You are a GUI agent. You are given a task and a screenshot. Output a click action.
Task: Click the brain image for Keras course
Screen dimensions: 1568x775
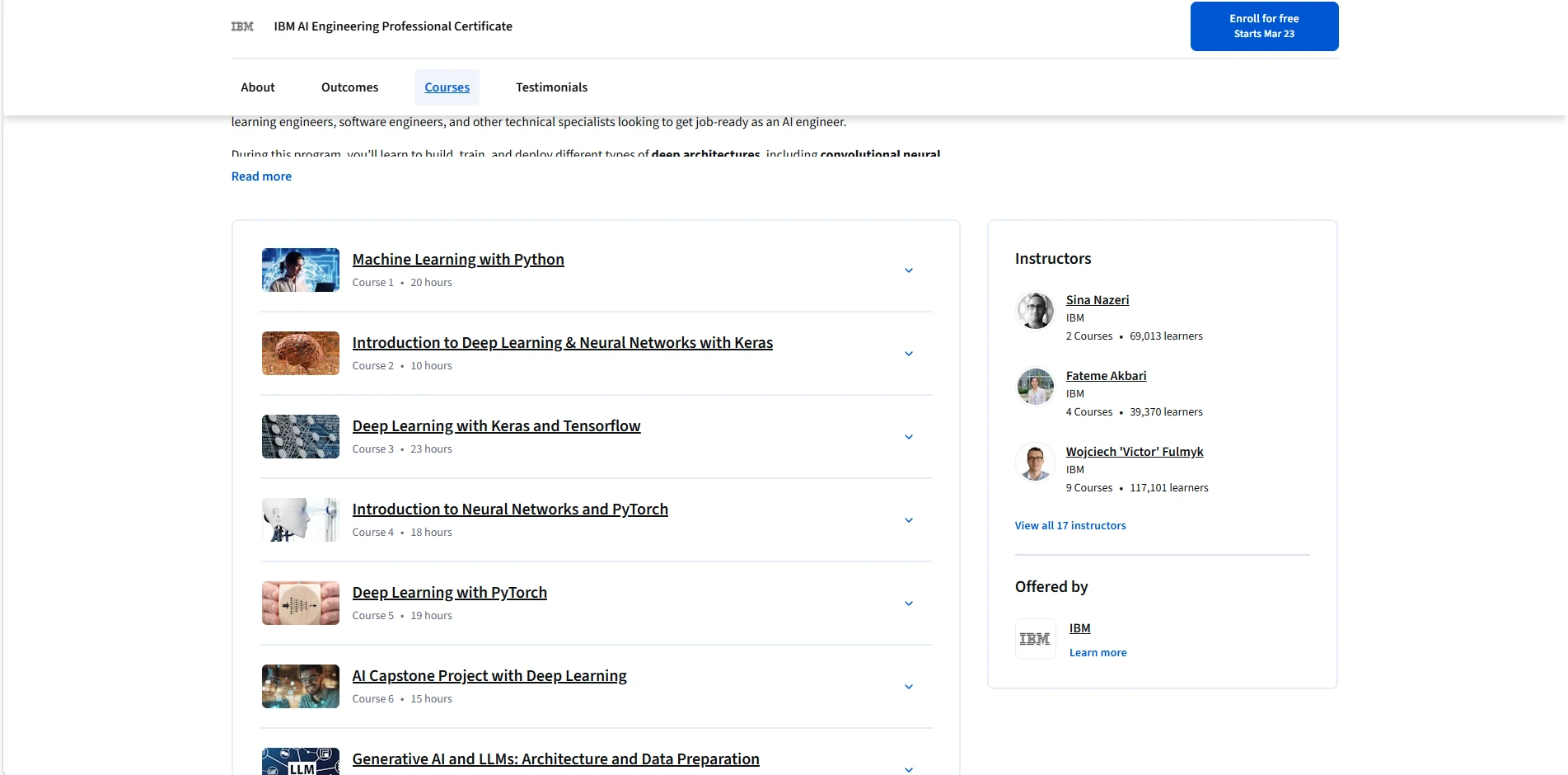pyautogui.click(x=300, y=354)
